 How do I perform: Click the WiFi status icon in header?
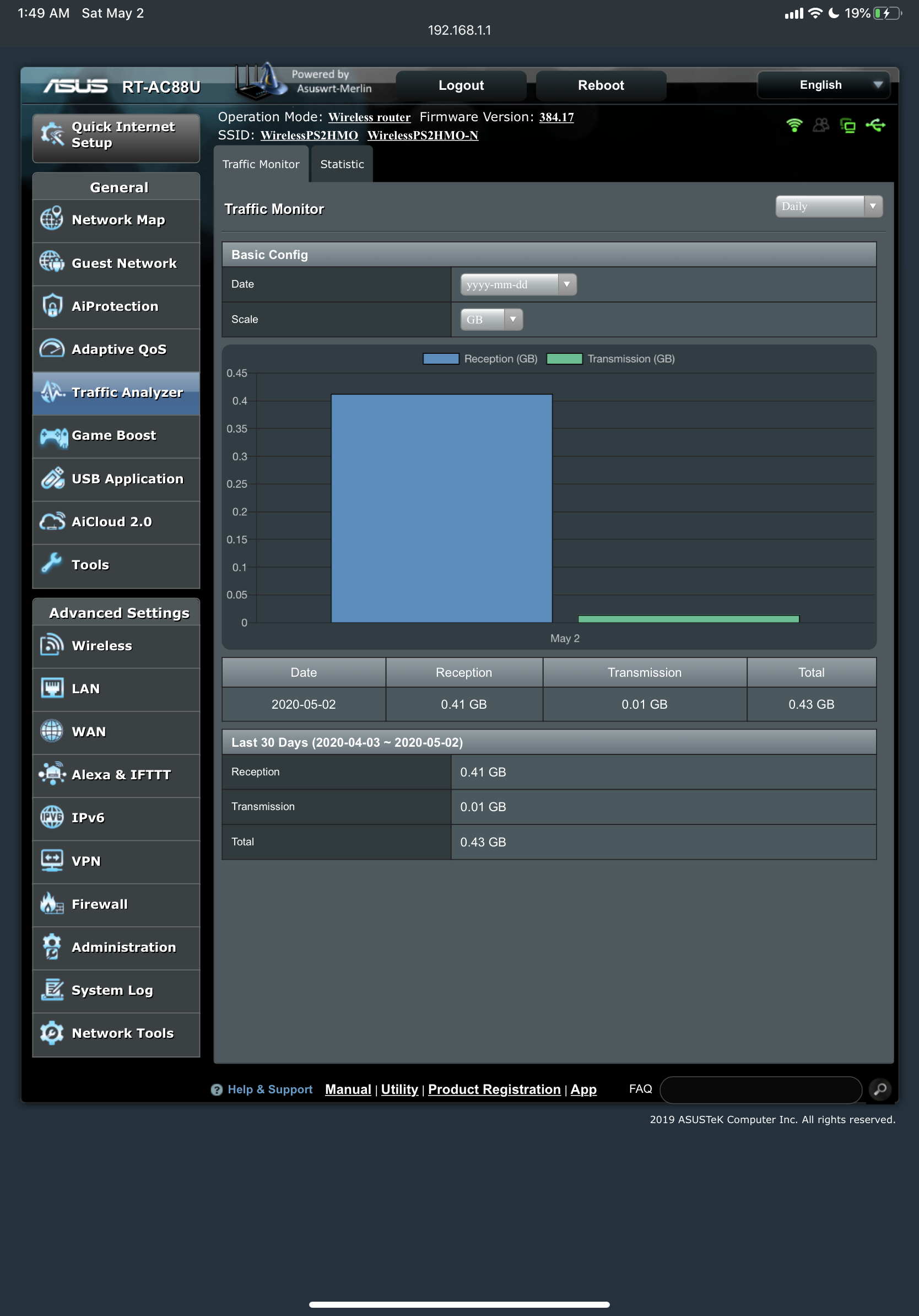tap(794, 125)
